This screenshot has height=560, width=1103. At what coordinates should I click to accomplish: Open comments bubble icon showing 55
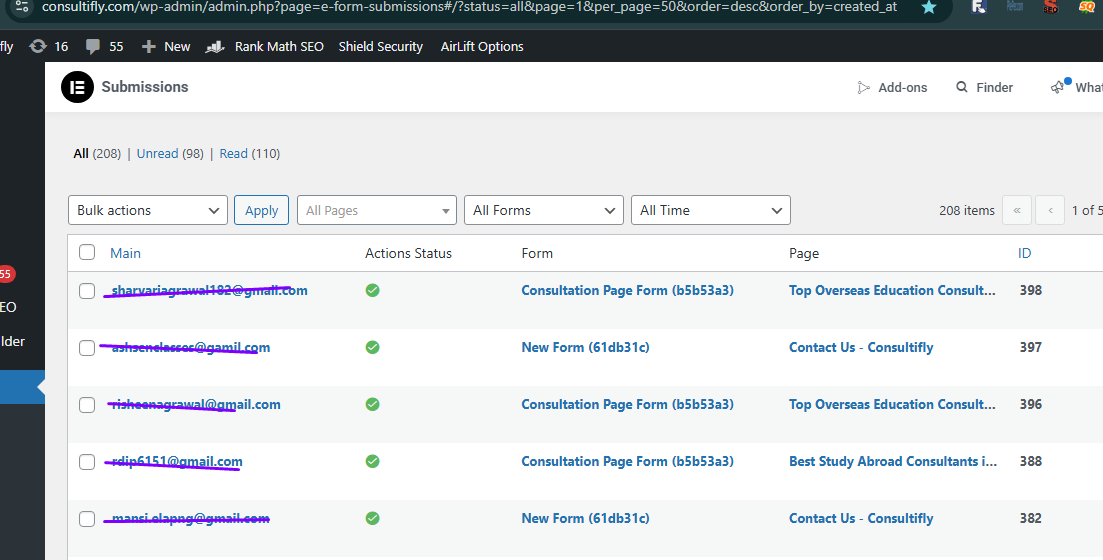[92, 46]
